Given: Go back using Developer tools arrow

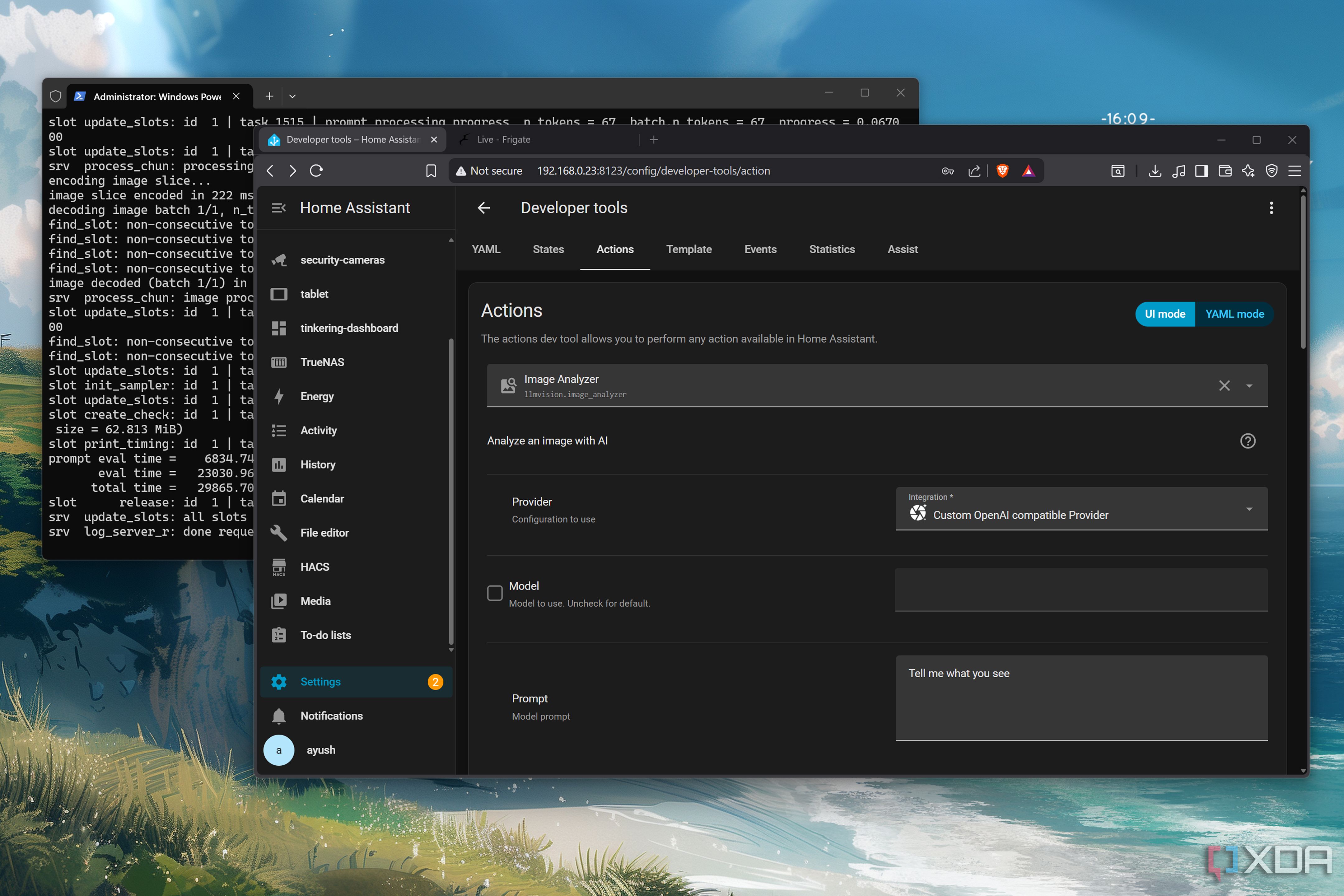Looking at the screenshot, I should click(x=484, y=208).
